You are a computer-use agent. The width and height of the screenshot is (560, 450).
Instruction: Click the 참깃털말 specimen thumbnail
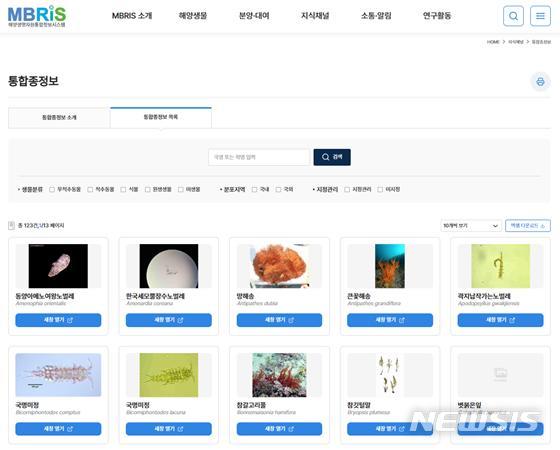(389, 375)
